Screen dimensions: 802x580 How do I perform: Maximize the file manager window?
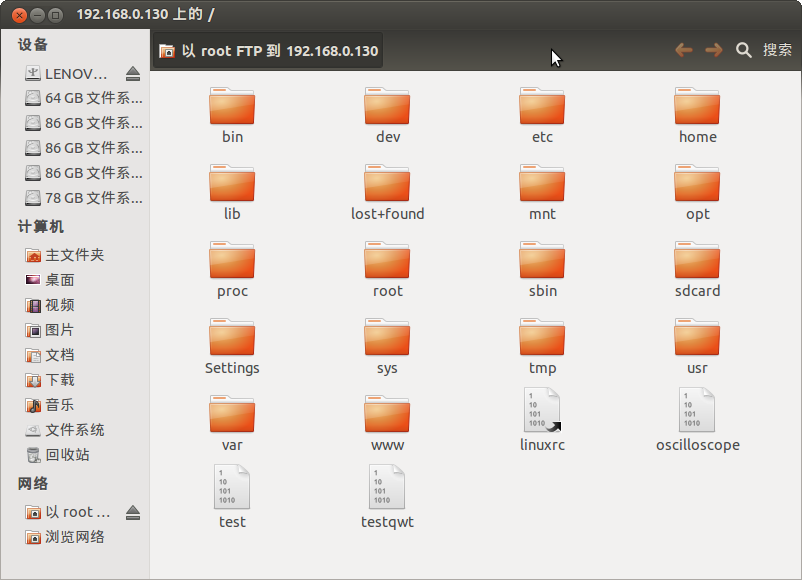pyautogui.click(x=55, y=15)
